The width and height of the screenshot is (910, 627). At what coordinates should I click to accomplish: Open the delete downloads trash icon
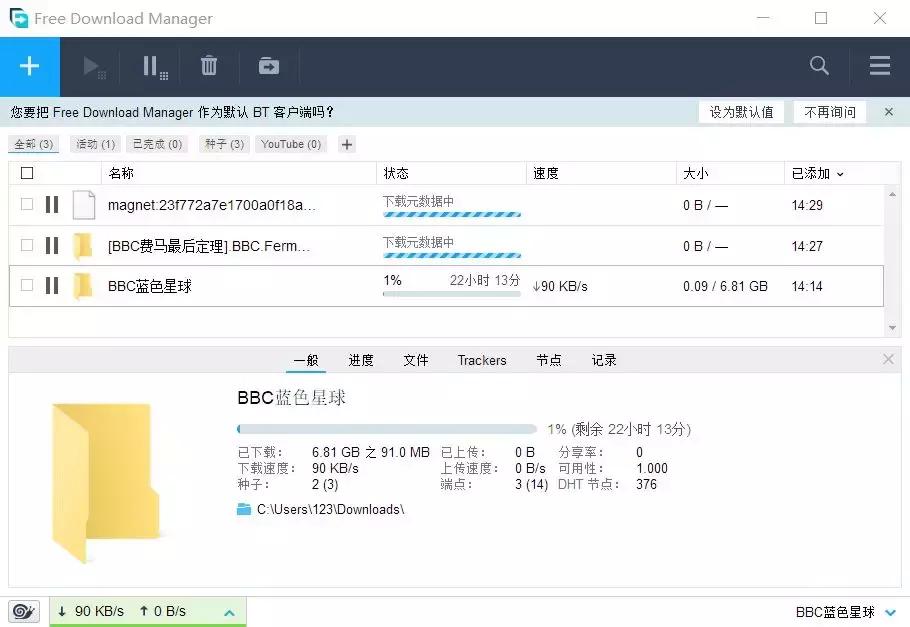[x=208, y=66]
